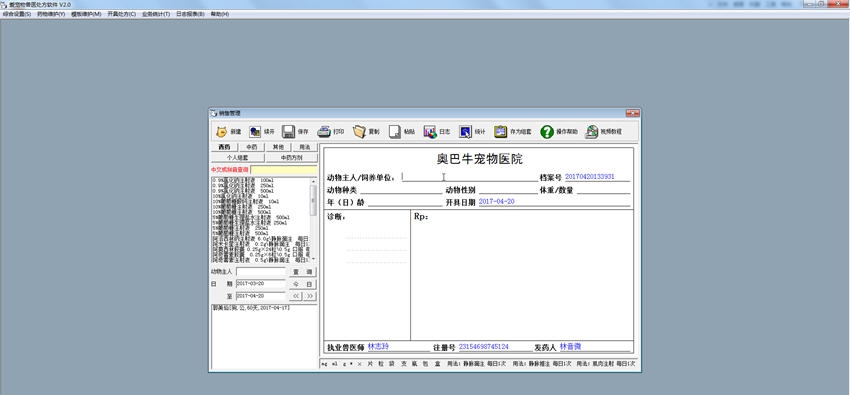Click the start date field 2017-03-20
This screenshot has height=395, width=850.
point(261,284)
